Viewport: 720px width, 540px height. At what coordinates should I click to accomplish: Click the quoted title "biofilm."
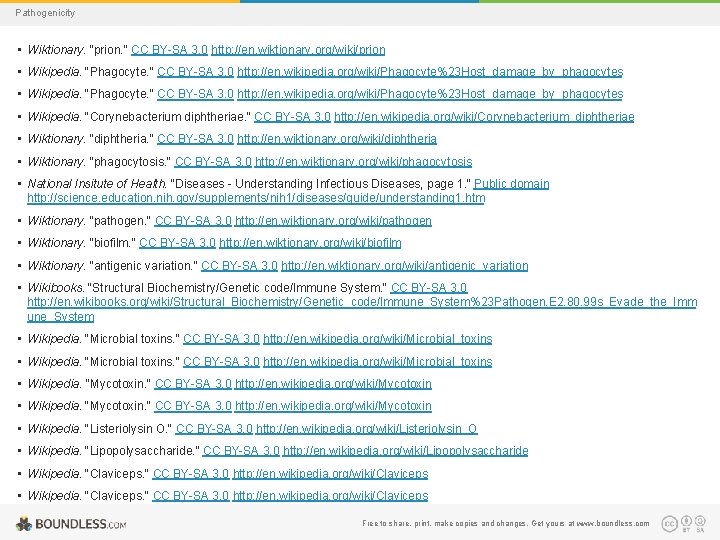click(x=112, y=243)
